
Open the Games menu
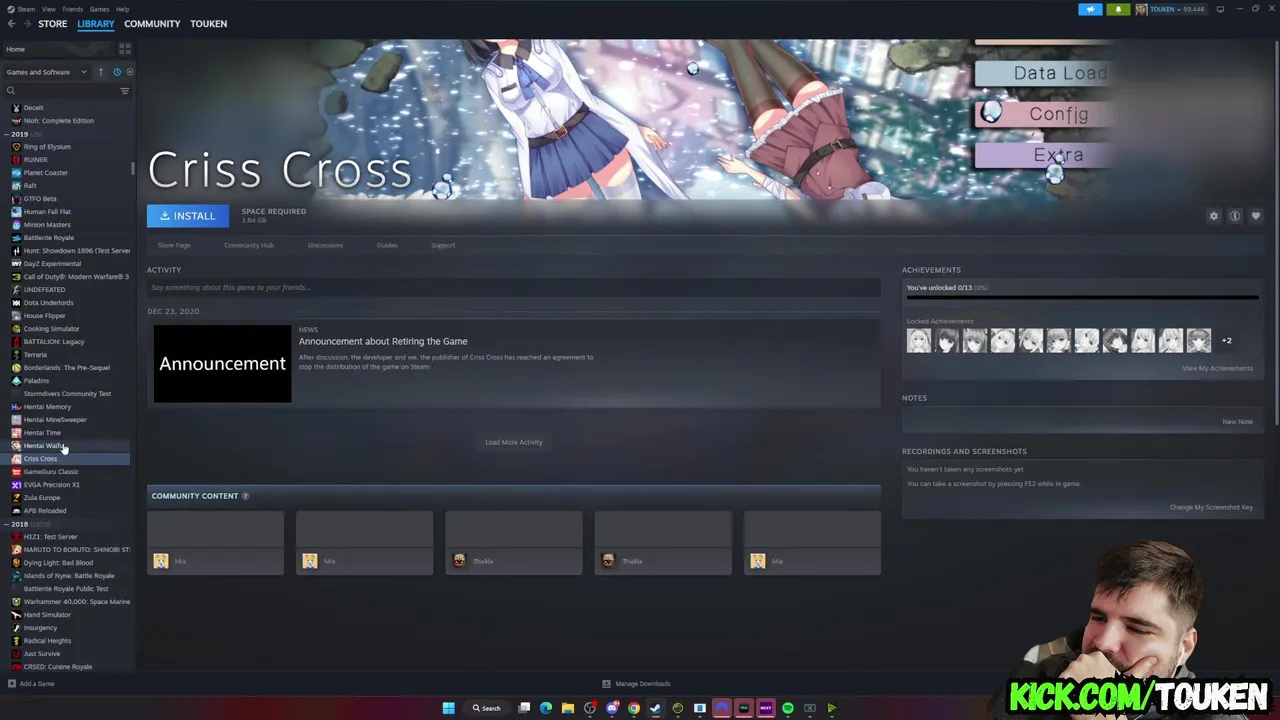point(99,9)
